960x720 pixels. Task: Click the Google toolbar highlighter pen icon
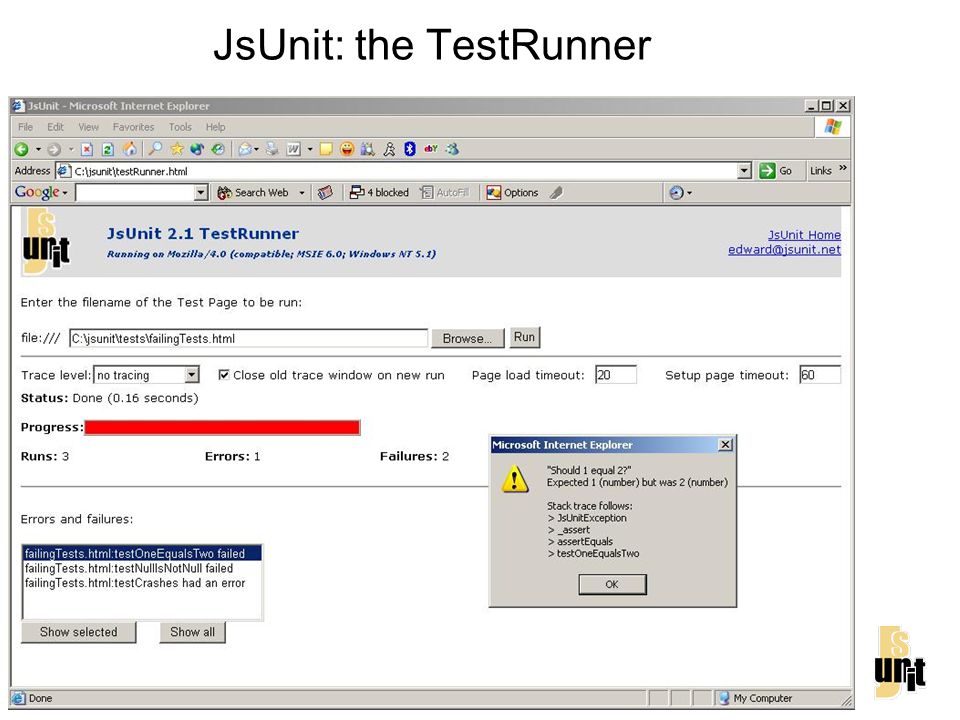(556, 193)
